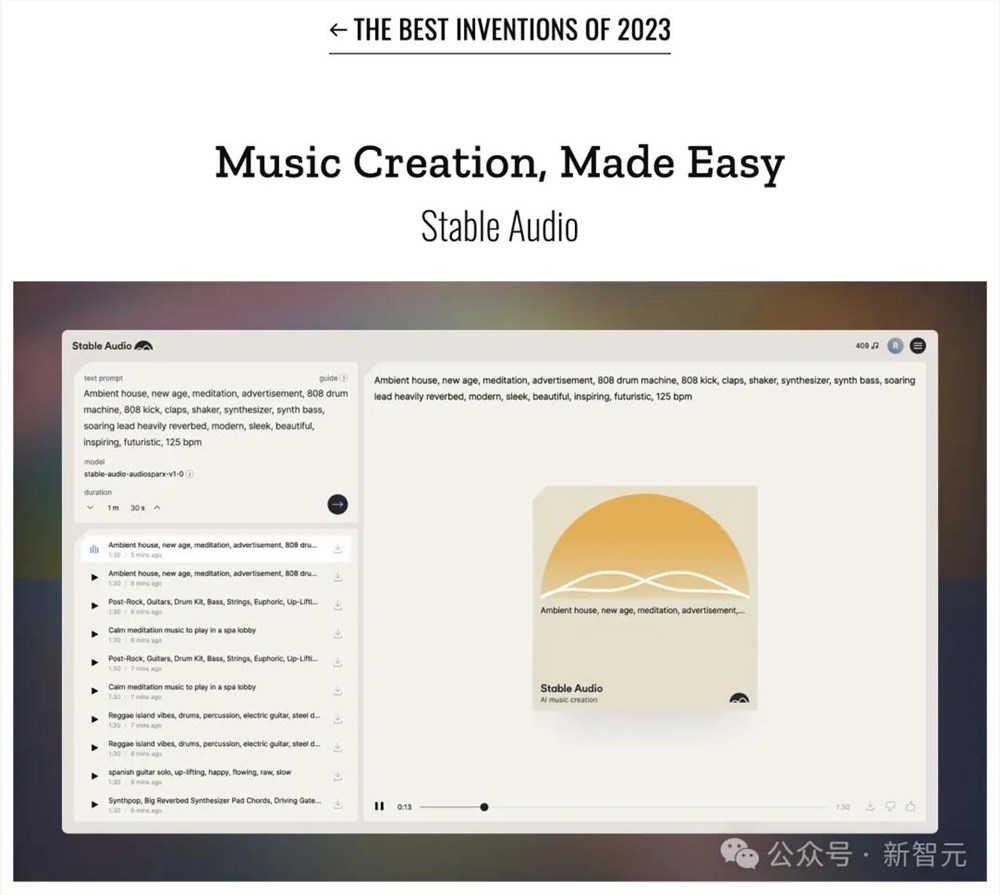Click the 0:13 elapsed time label
This screenshot has width=1000, height=895.
404,807
